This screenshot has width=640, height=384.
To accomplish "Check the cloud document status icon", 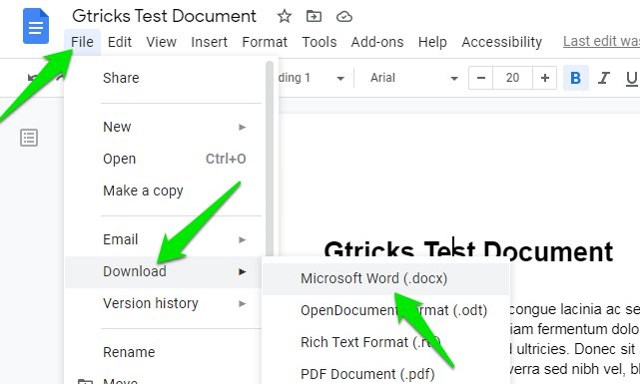I will tap(344, 17).
